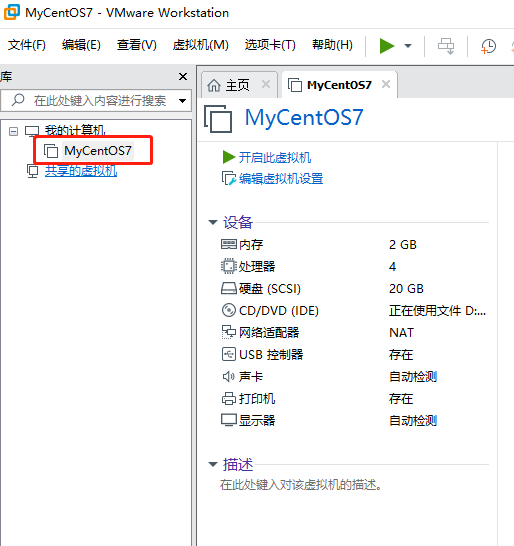Image resolution: width=514 pixels, height=546 pixels.
Task: Click 编辑虚拟机设置 link
Action: click(x=281, y=179)
